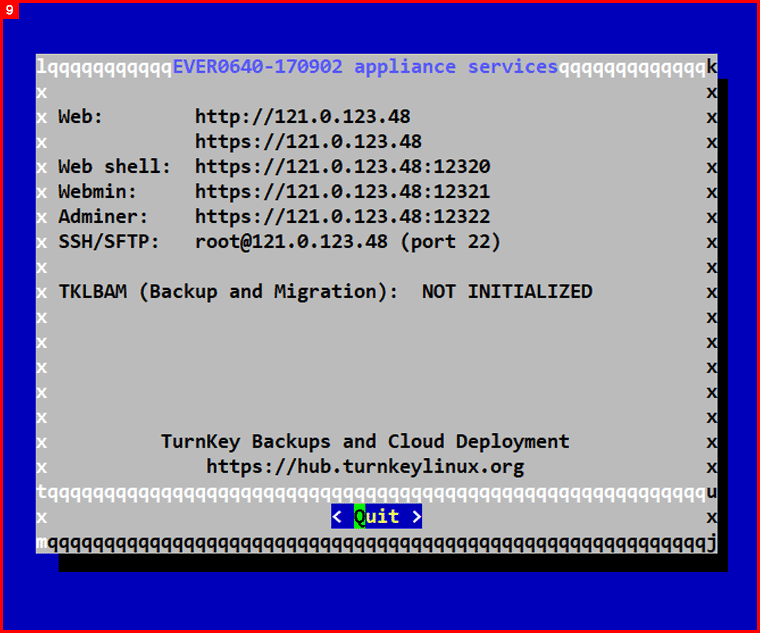
Task: Click the red 9 badge in corner
Action: [9, 9]
